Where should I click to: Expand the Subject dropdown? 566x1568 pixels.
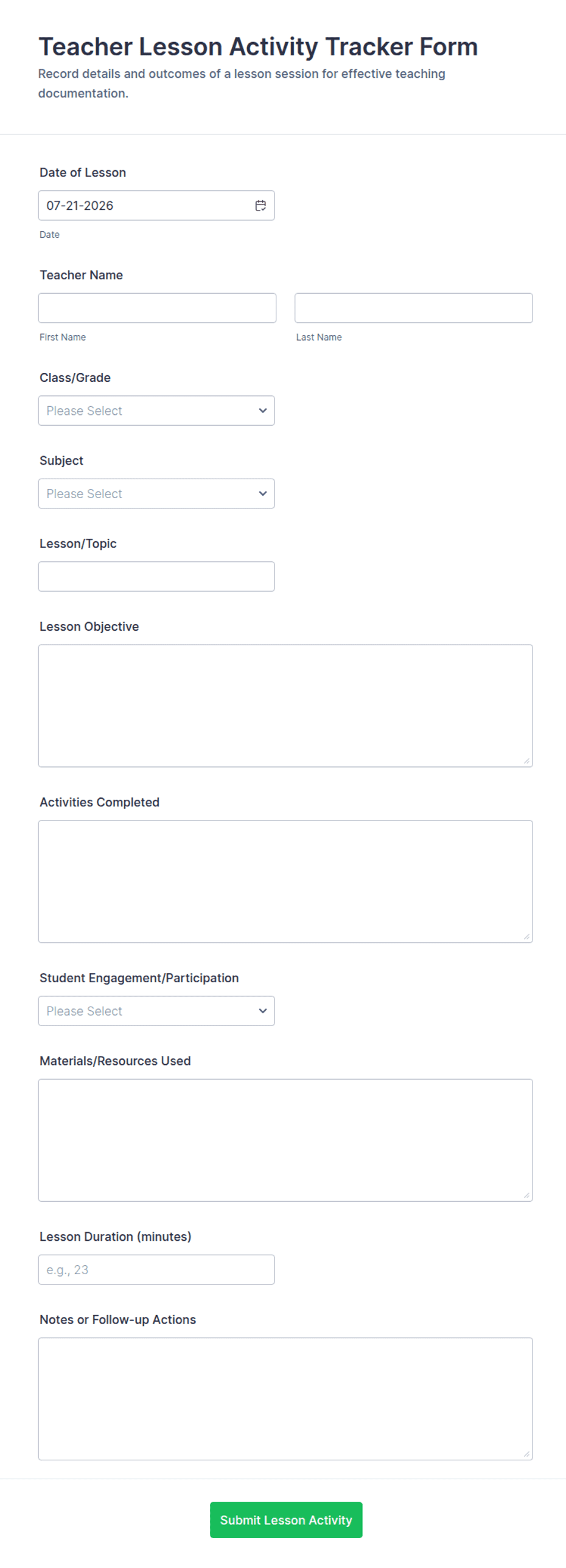(156, 494)
